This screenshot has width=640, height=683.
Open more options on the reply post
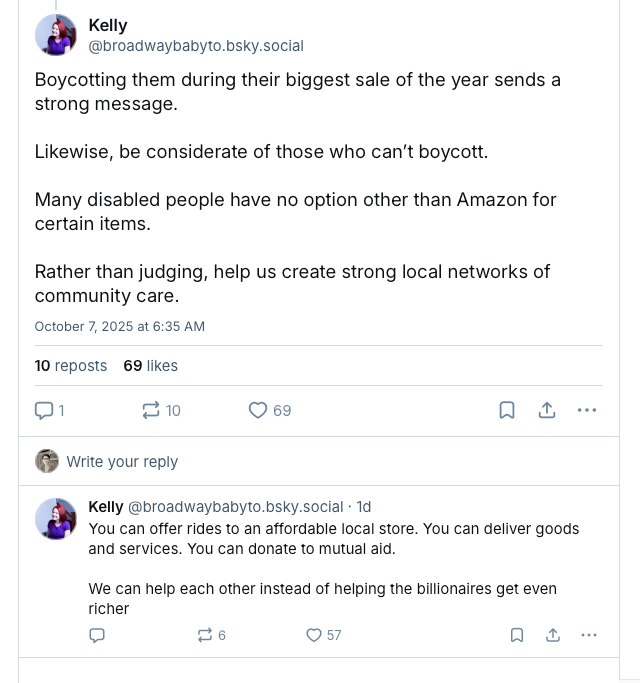[x=589, y=635]
